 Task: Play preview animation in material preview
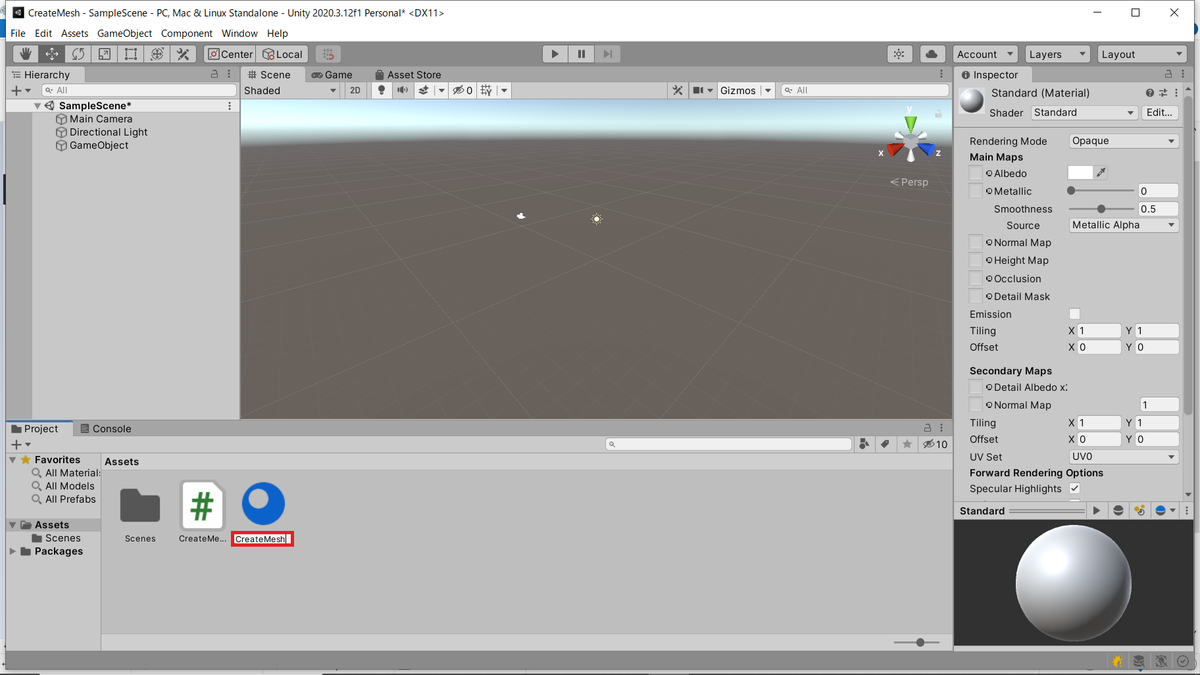pyautogui.click(x=1096, y=510)
